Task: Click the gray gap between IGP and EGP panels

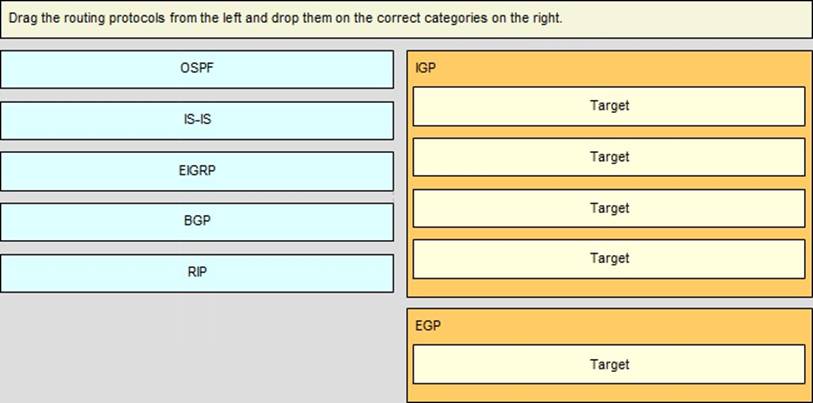Action: 608,302
